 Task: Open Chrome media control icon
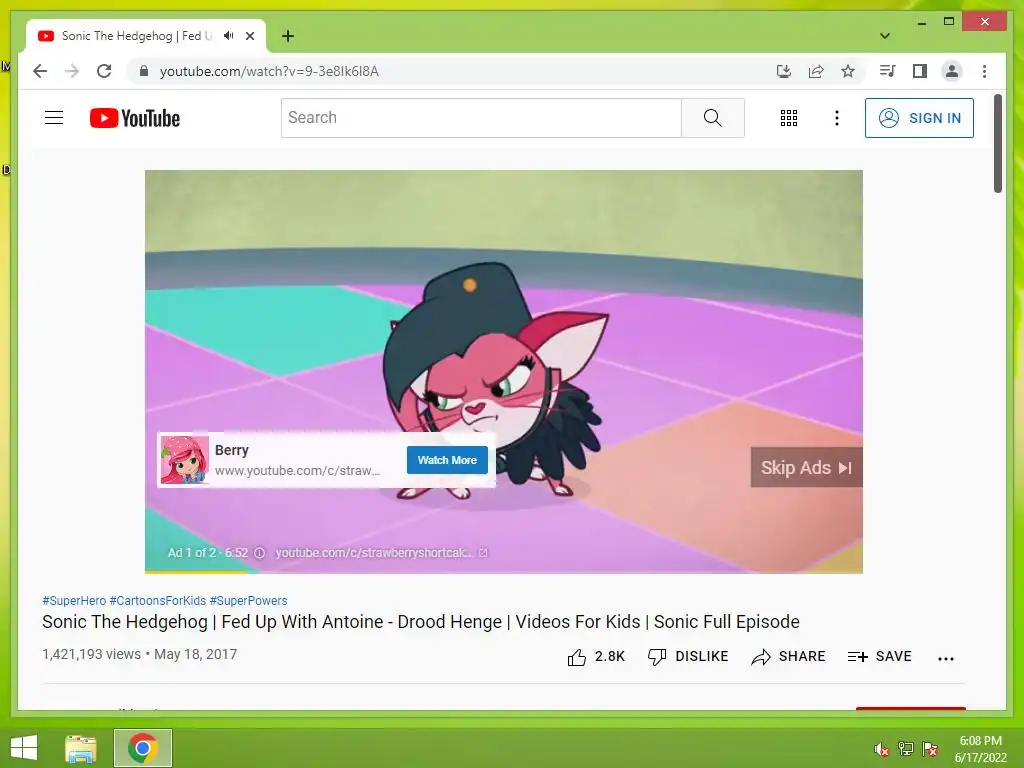[887, 71]
